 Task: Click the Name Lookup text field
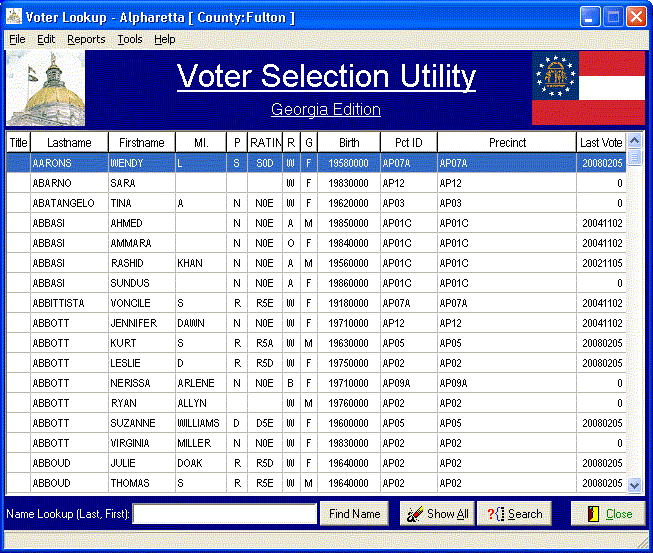224,514
